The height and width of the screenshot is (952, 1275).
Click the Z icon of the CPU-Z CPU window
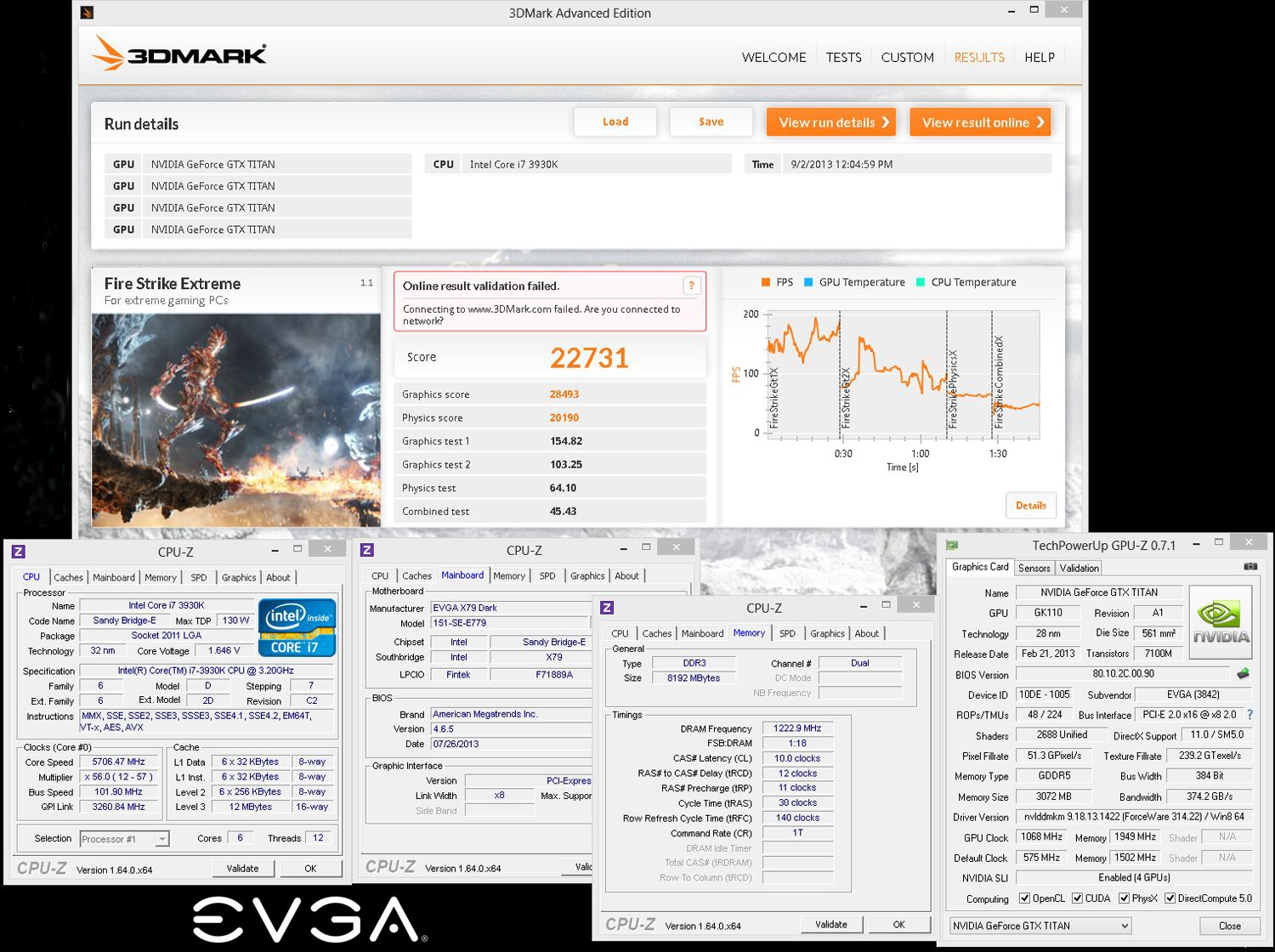coord(19,552)
